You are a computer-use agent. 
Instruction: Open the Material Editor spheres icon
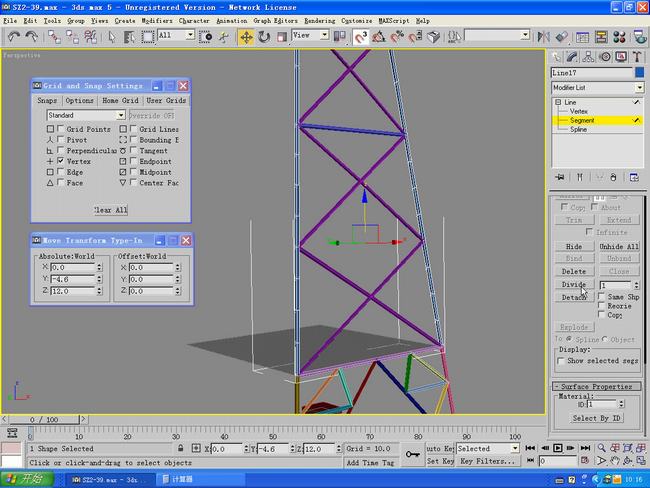619,37
